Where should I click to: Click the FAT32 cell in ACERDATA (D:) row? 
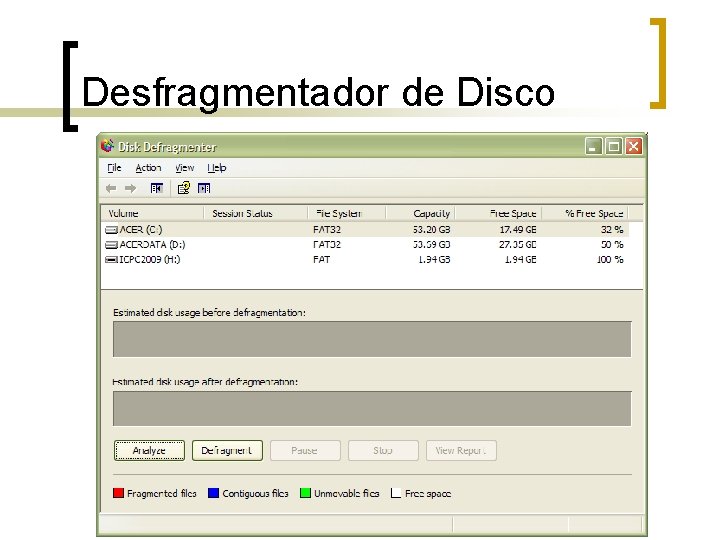coord(327,245)
